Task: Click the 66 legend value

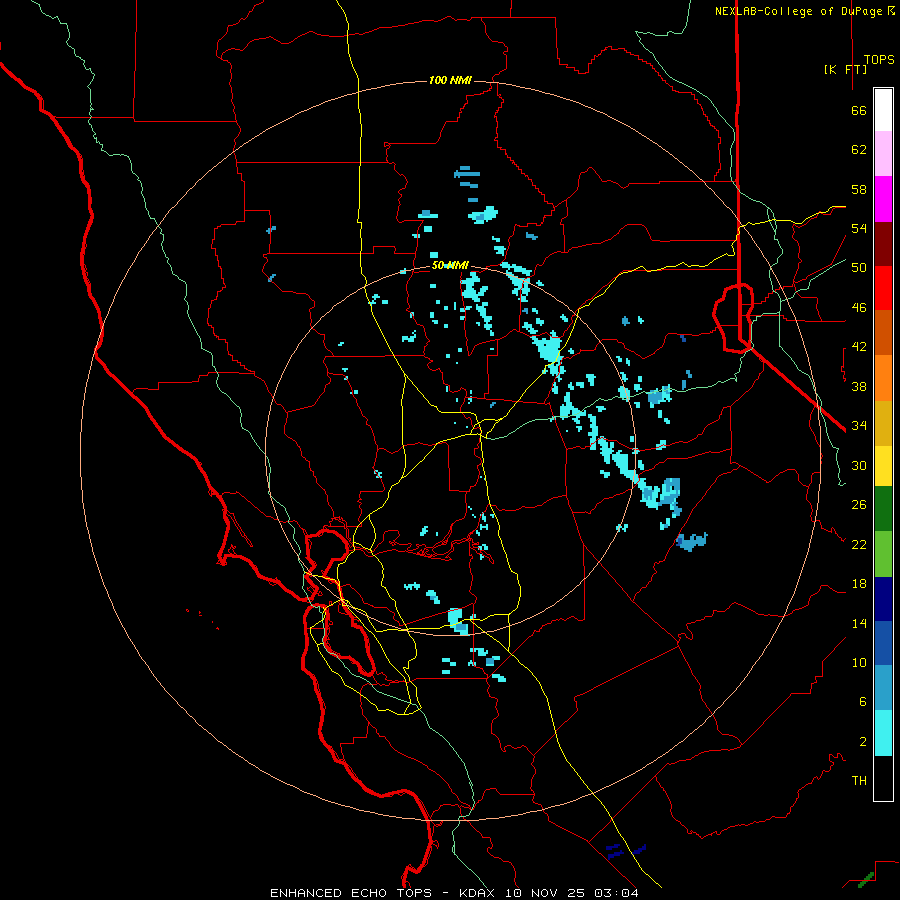Action: coord(859,111)
